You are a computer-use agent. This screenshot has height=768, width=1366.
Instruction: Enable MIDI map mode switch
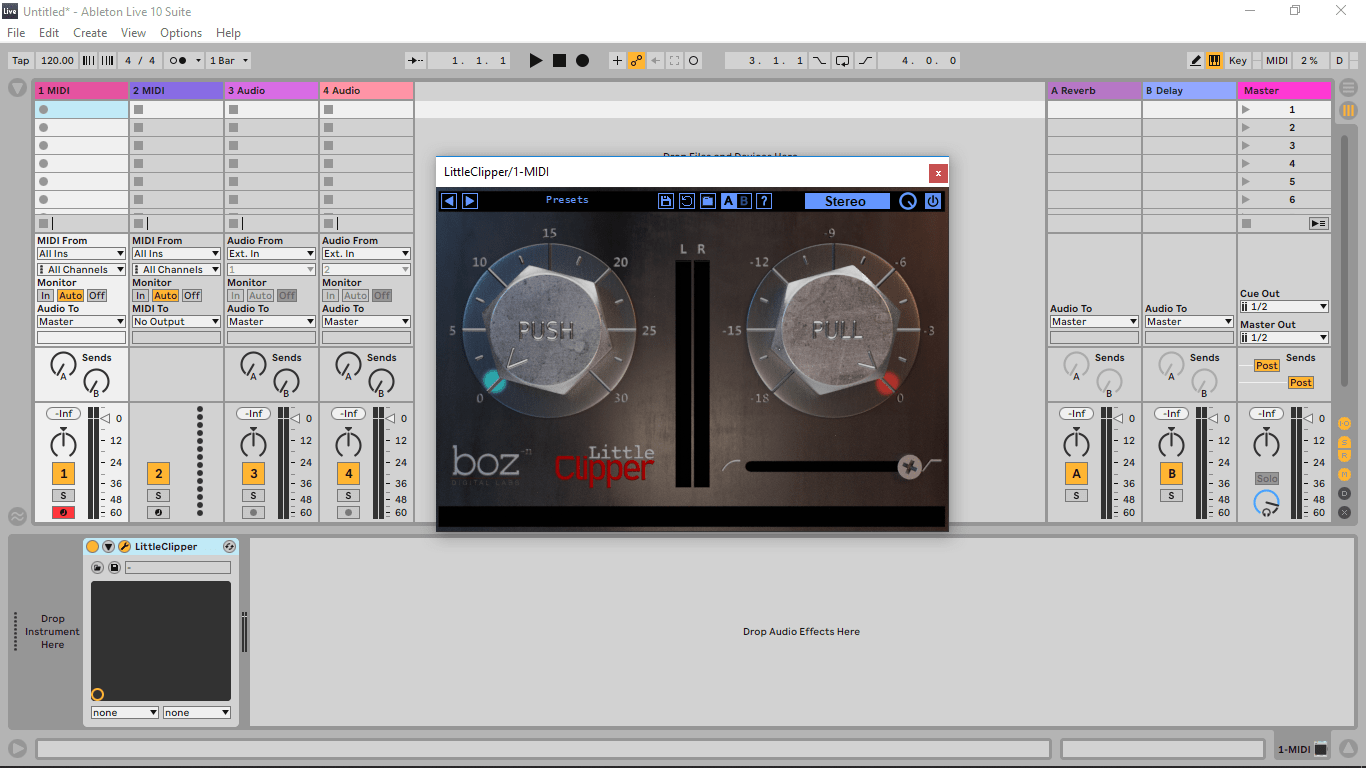[1277, 61]
